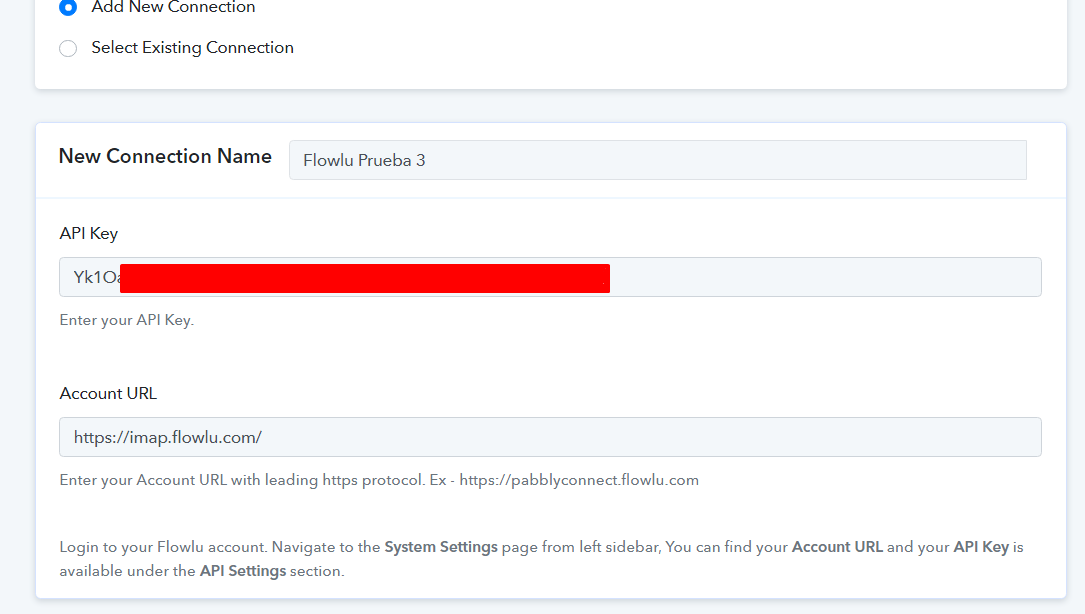1085x614 pixels.
Task: Select the Add New Connection radio button
Action: point(68,7)
